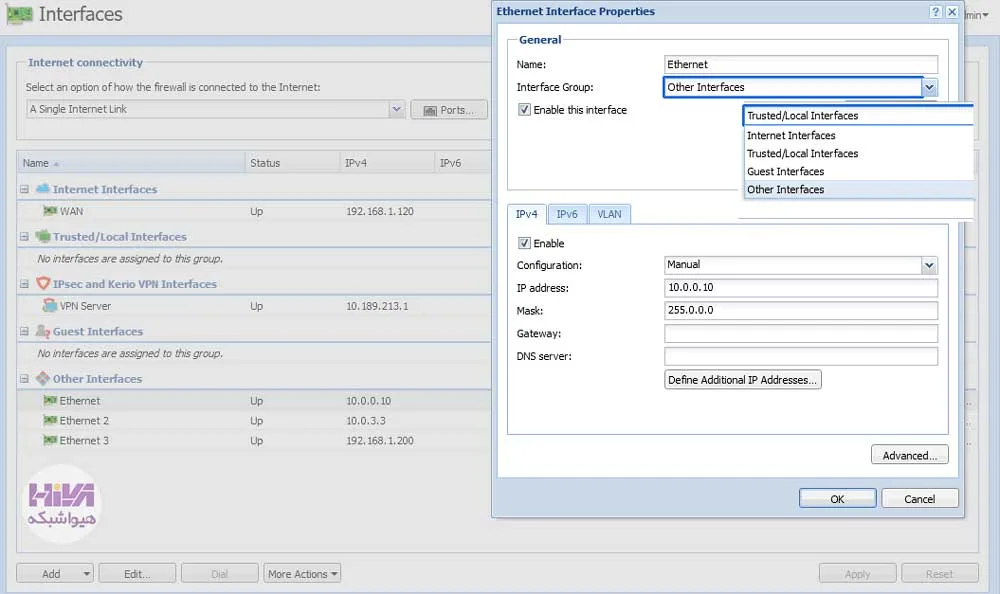Click the 10.189.213.1 IPv4 cell
Screen dimensions: 1000x594
click(377, 306)
